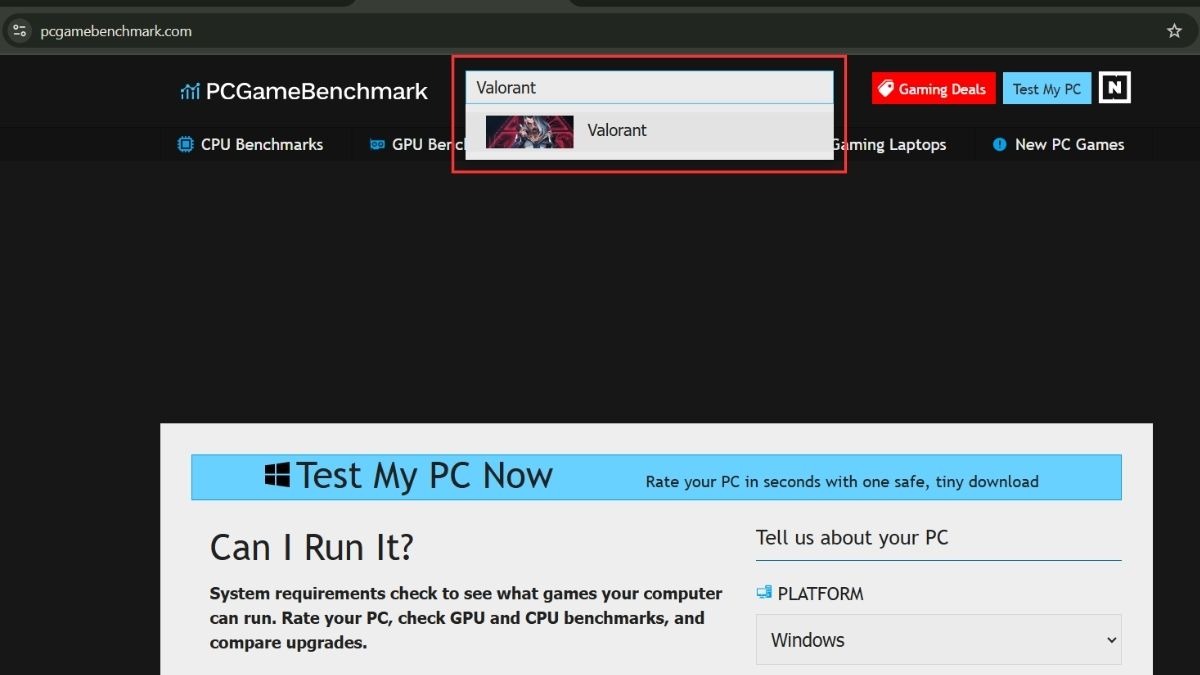
Task: Bookmark this page with the star icon
Action: (x=1174, y=31)
